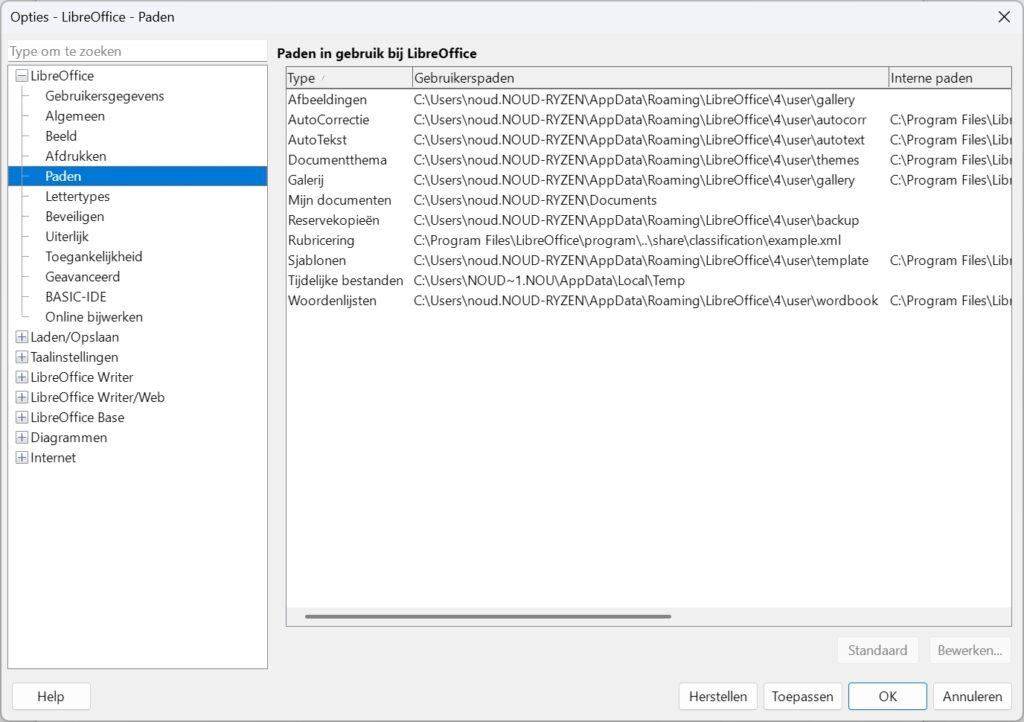Apply changes with Toepassen
The height and width of the screenshot is (722, 1024).
[803, 697]
